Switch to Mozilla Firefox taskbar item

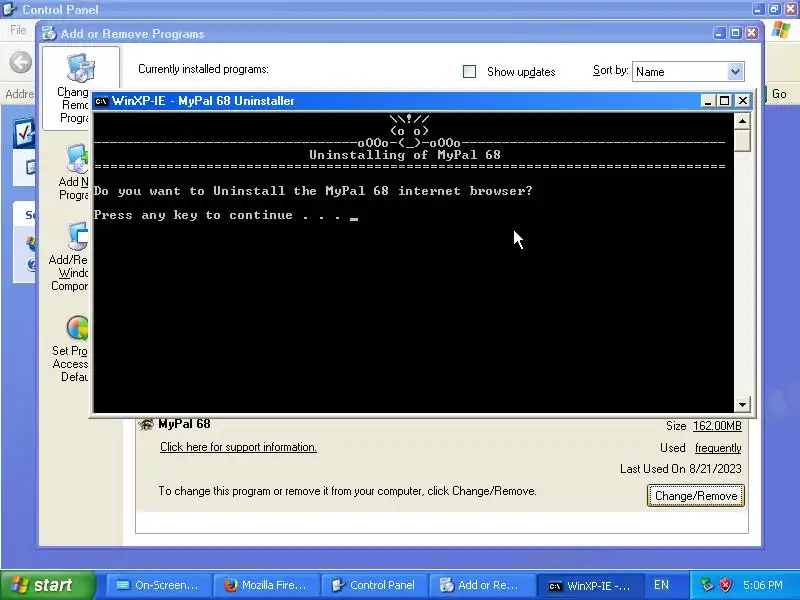(x=266, y=585)
